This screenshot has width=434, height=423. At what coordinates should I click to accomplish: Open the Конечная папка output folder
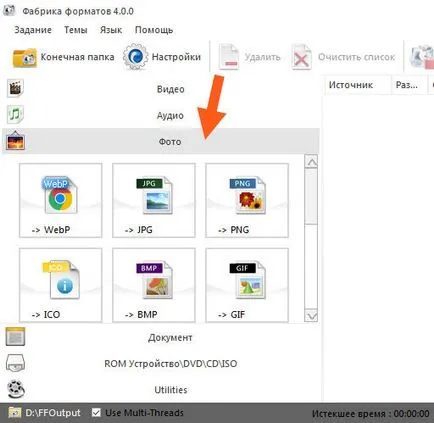tap(63, 57)
